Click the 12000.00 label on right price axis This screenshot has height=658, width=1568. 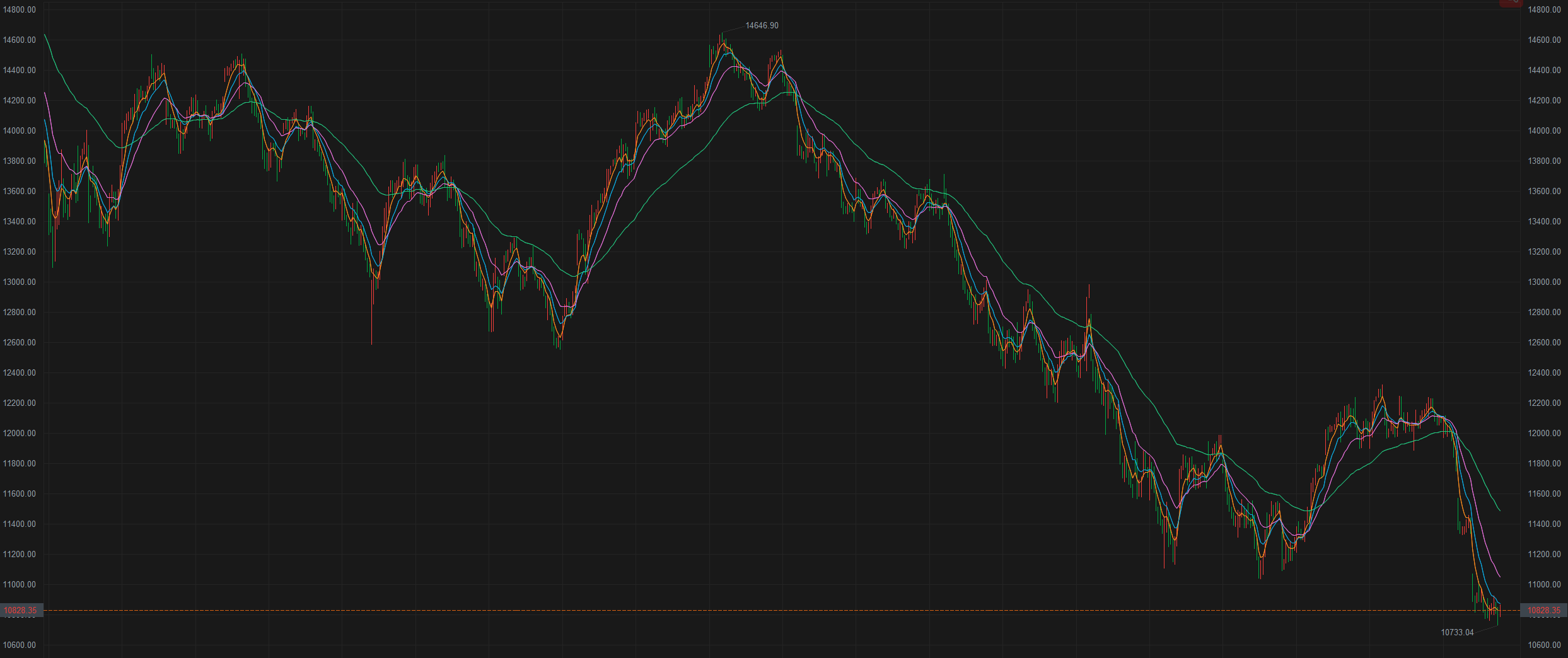click(x=1544, y=433)
